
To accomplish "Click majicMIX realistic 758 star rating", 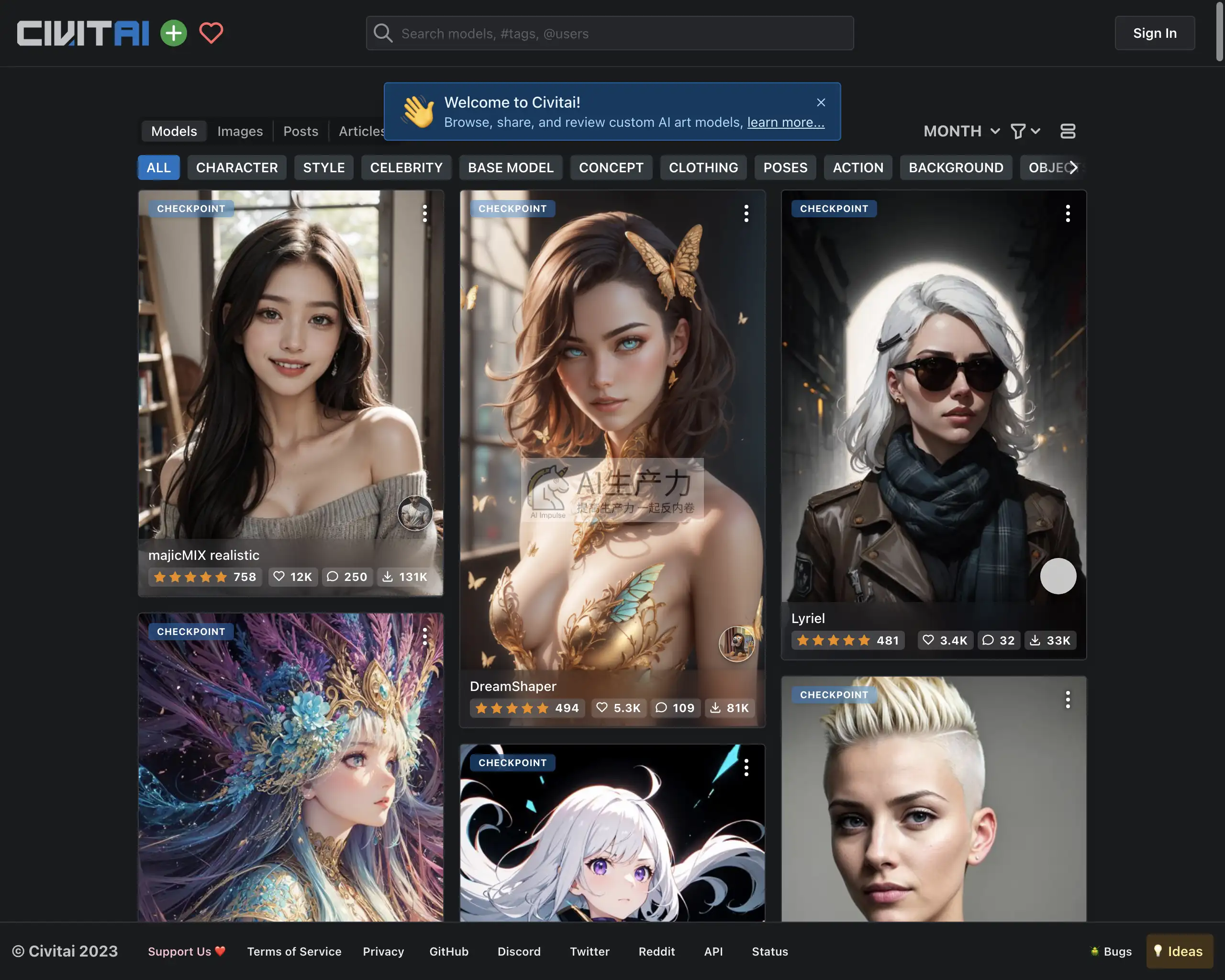I will point(205,577).
